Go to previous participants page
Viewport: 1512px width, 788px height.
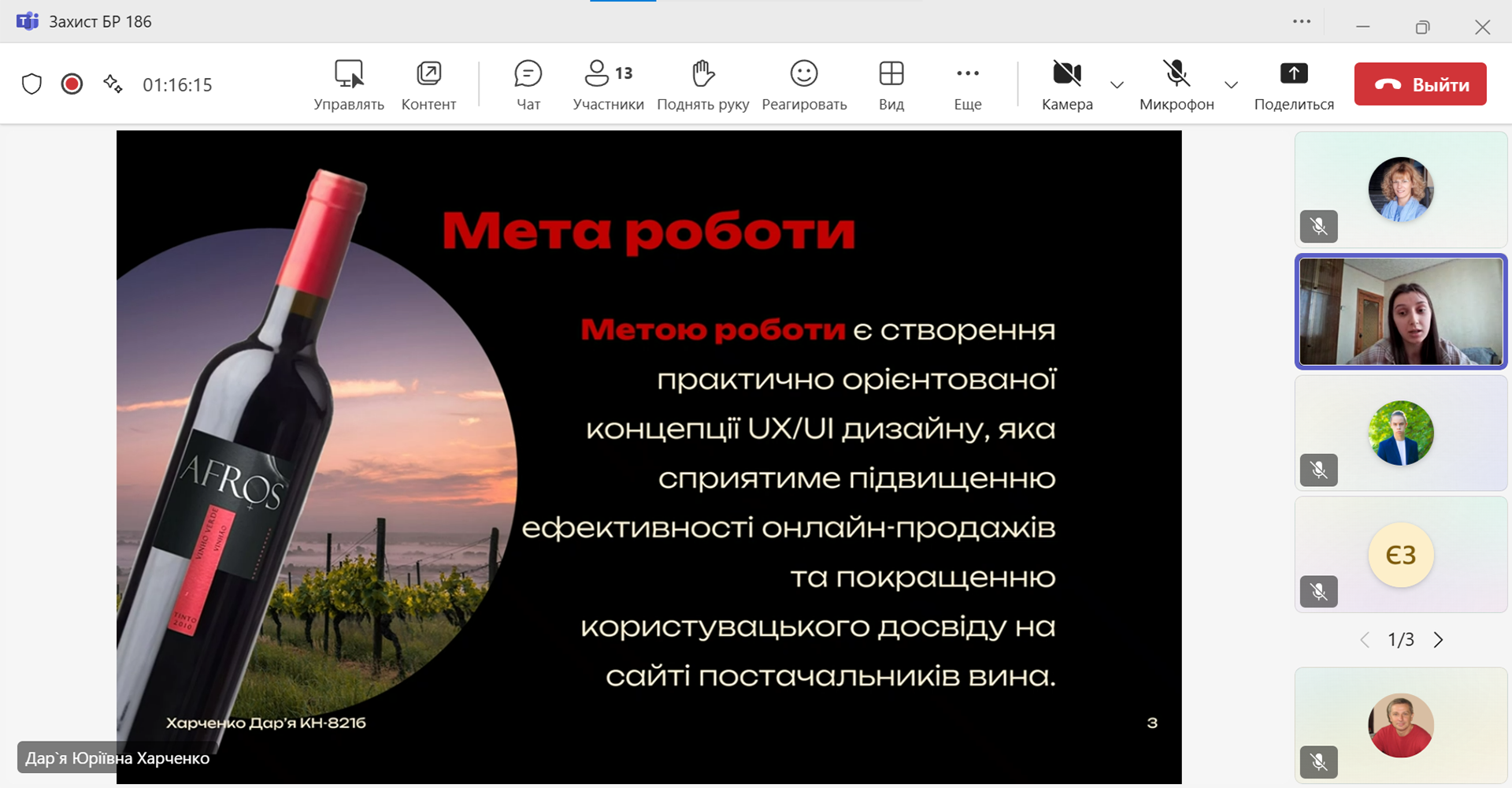click(1365, 640)
